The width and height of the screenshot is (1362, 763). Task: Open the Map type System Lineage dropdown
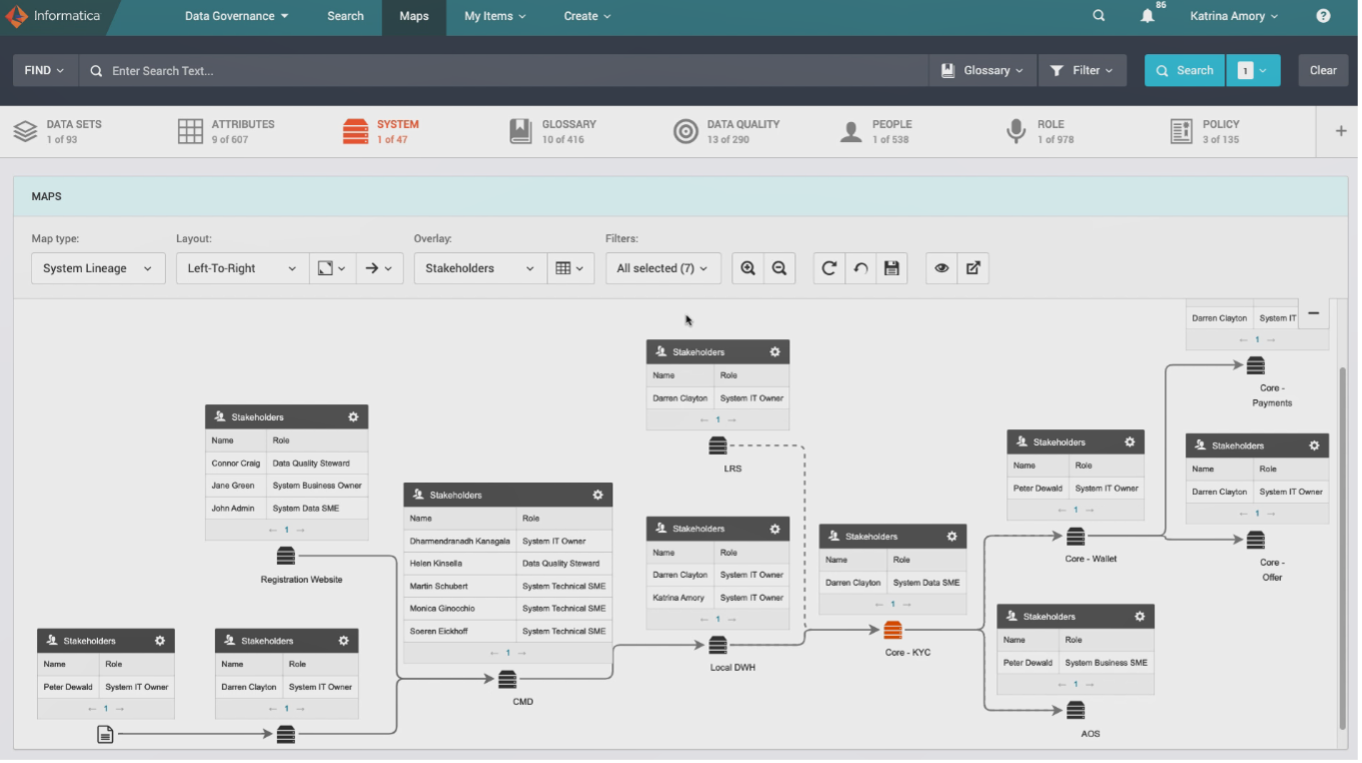tap(97, 268)
